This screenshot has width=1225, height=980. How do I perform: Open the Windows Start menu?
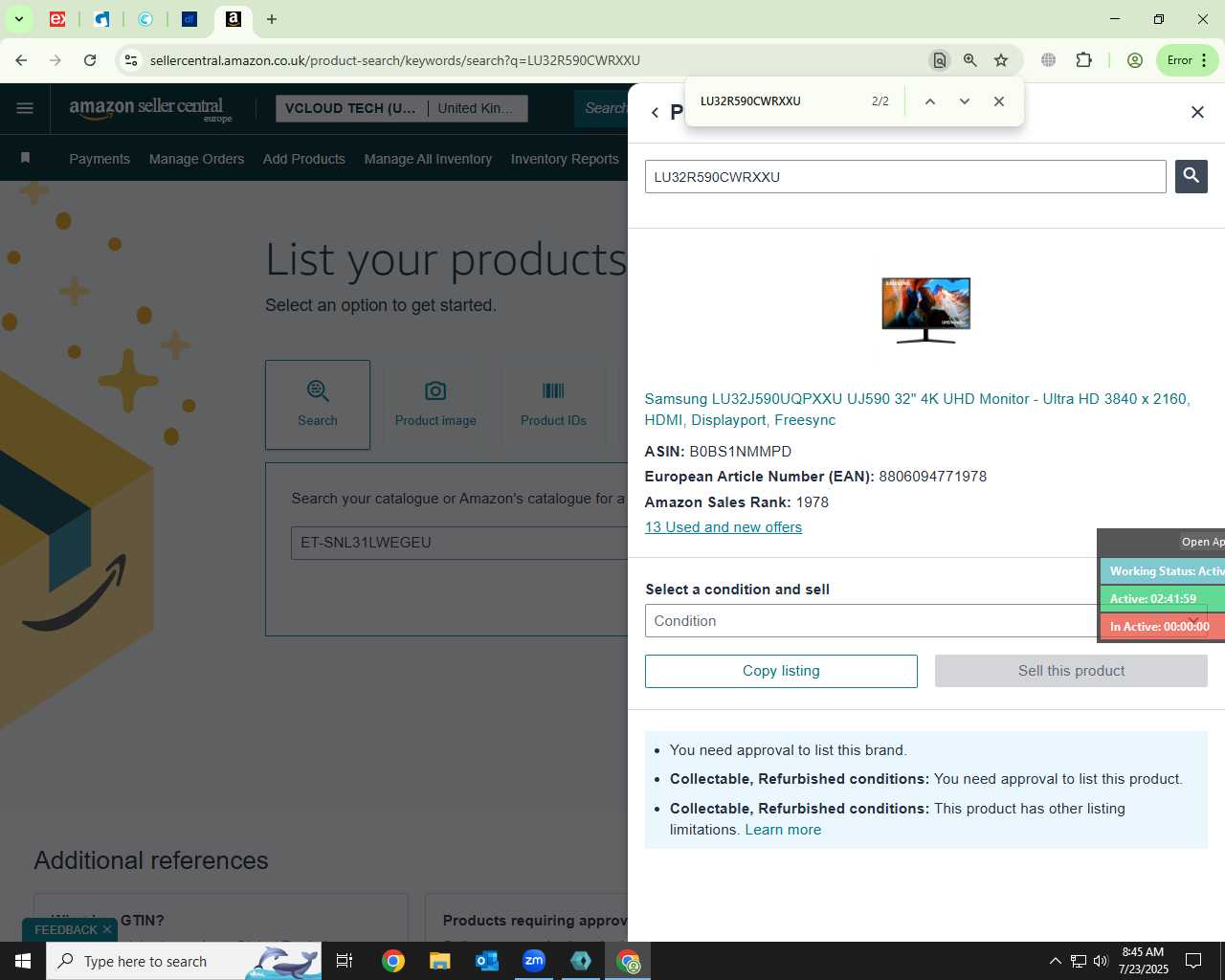[23, 961]
